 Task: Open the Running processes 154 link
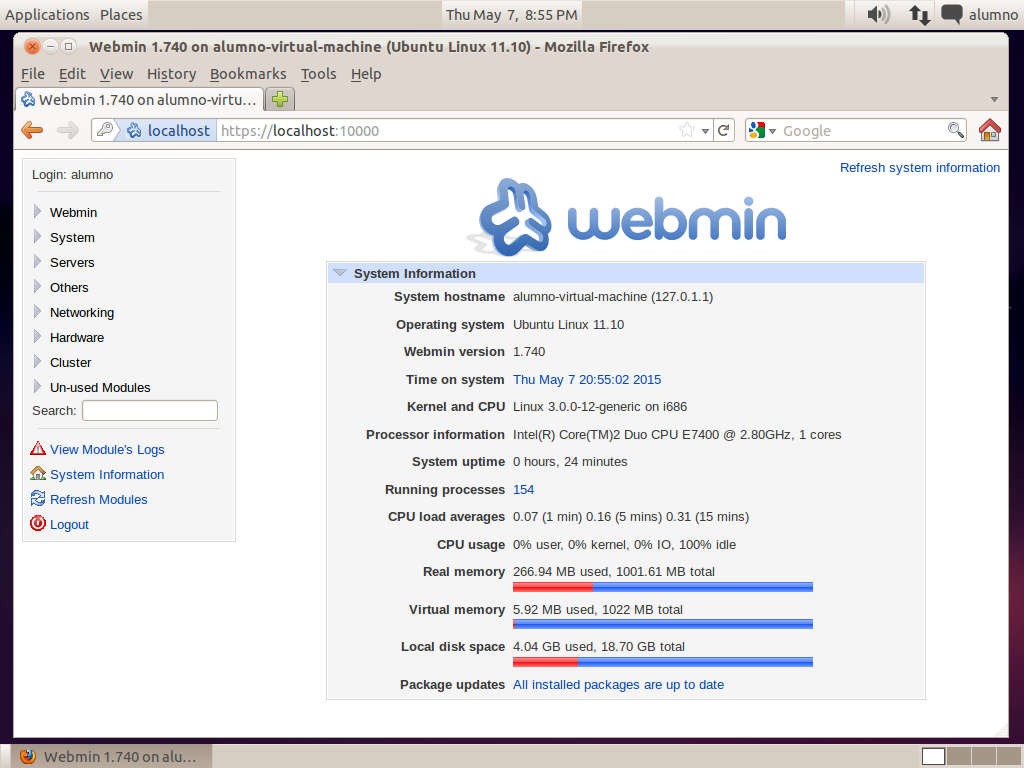pos(523,489)
